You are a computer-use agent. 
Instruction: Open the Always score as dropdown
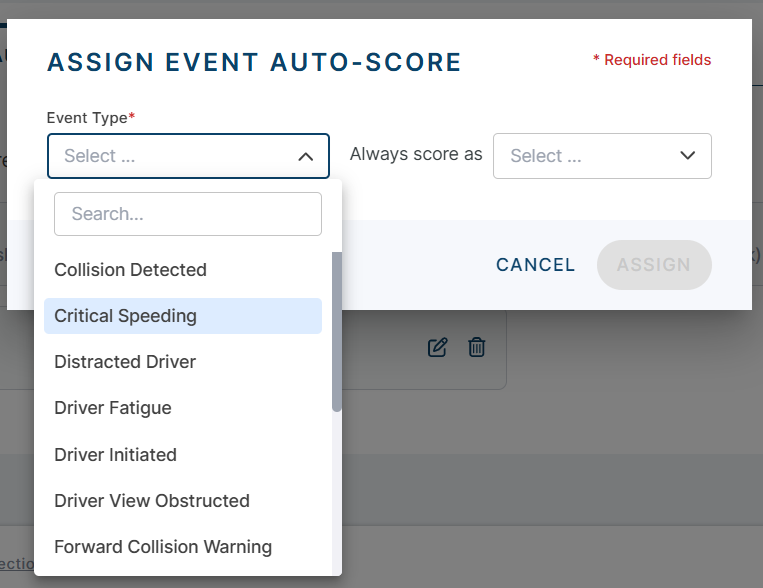pyautogui.click(x=602, y=156)
